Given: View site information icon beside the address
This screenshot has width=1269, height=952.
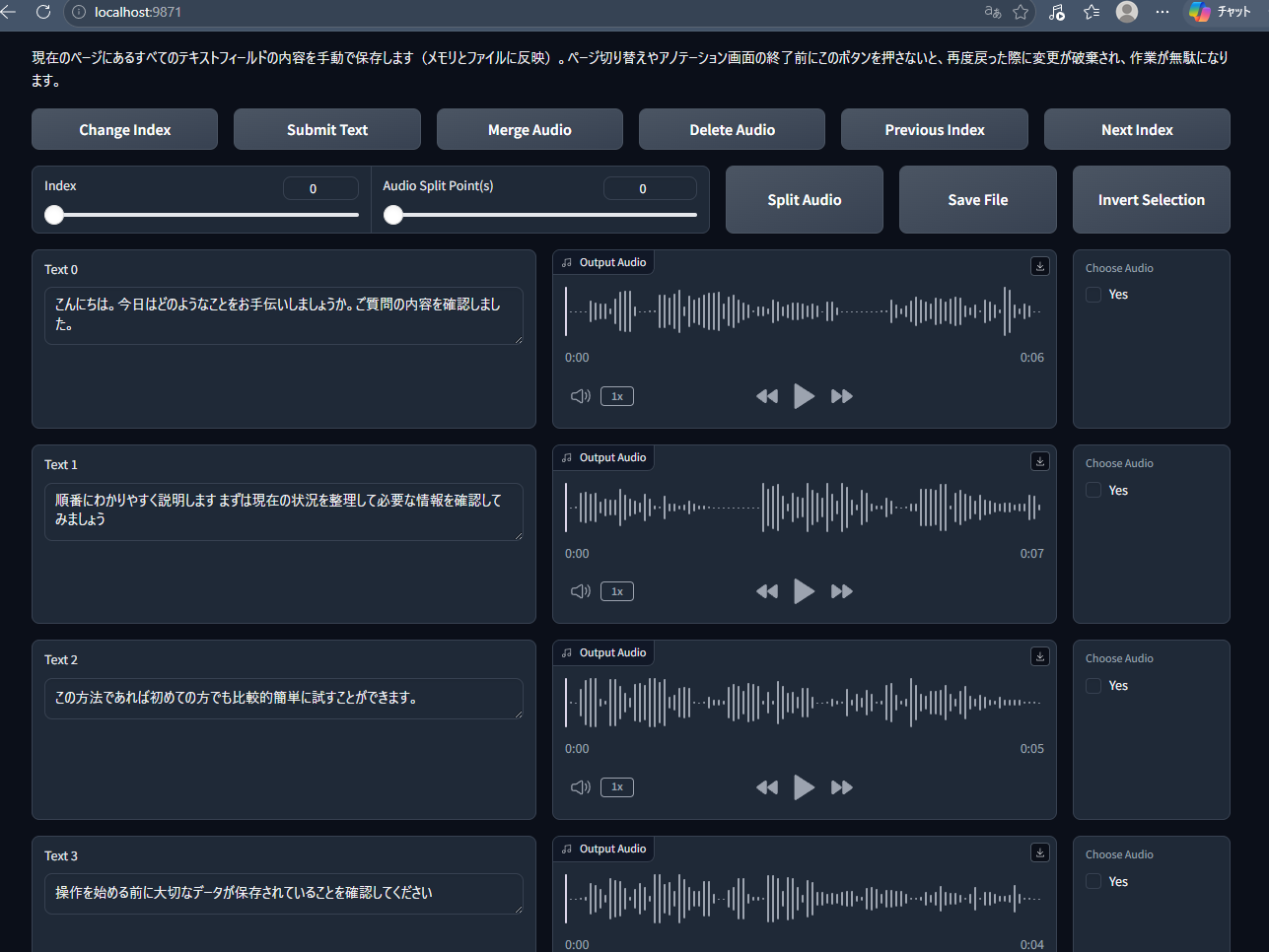Looking at the screenshot, I should click(80, 12).
